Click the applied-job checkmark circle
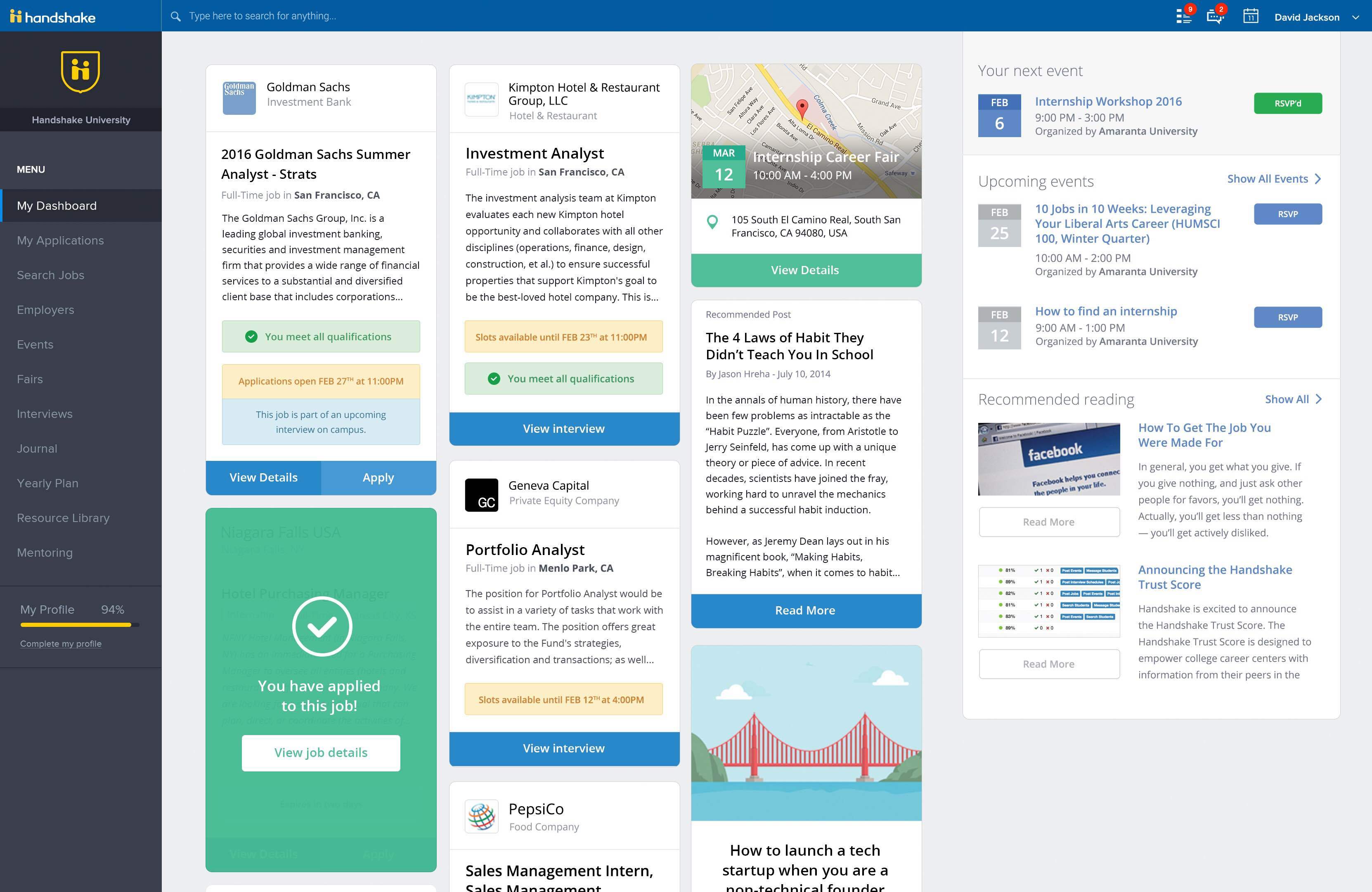The image size is (1372, 892). coord(322,626)
